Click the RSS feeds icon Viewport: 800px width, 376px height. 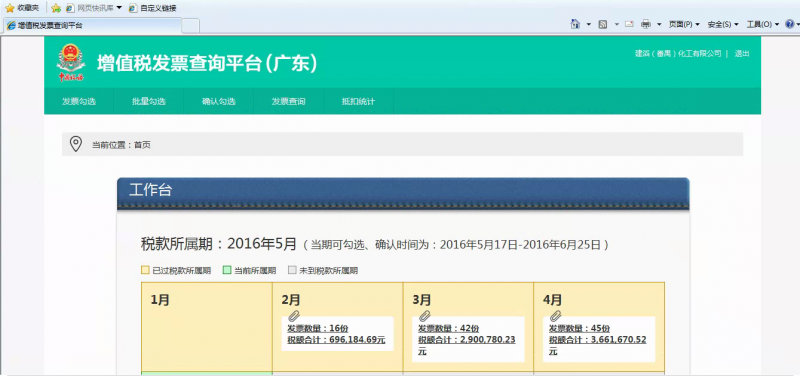click(603, 24)
